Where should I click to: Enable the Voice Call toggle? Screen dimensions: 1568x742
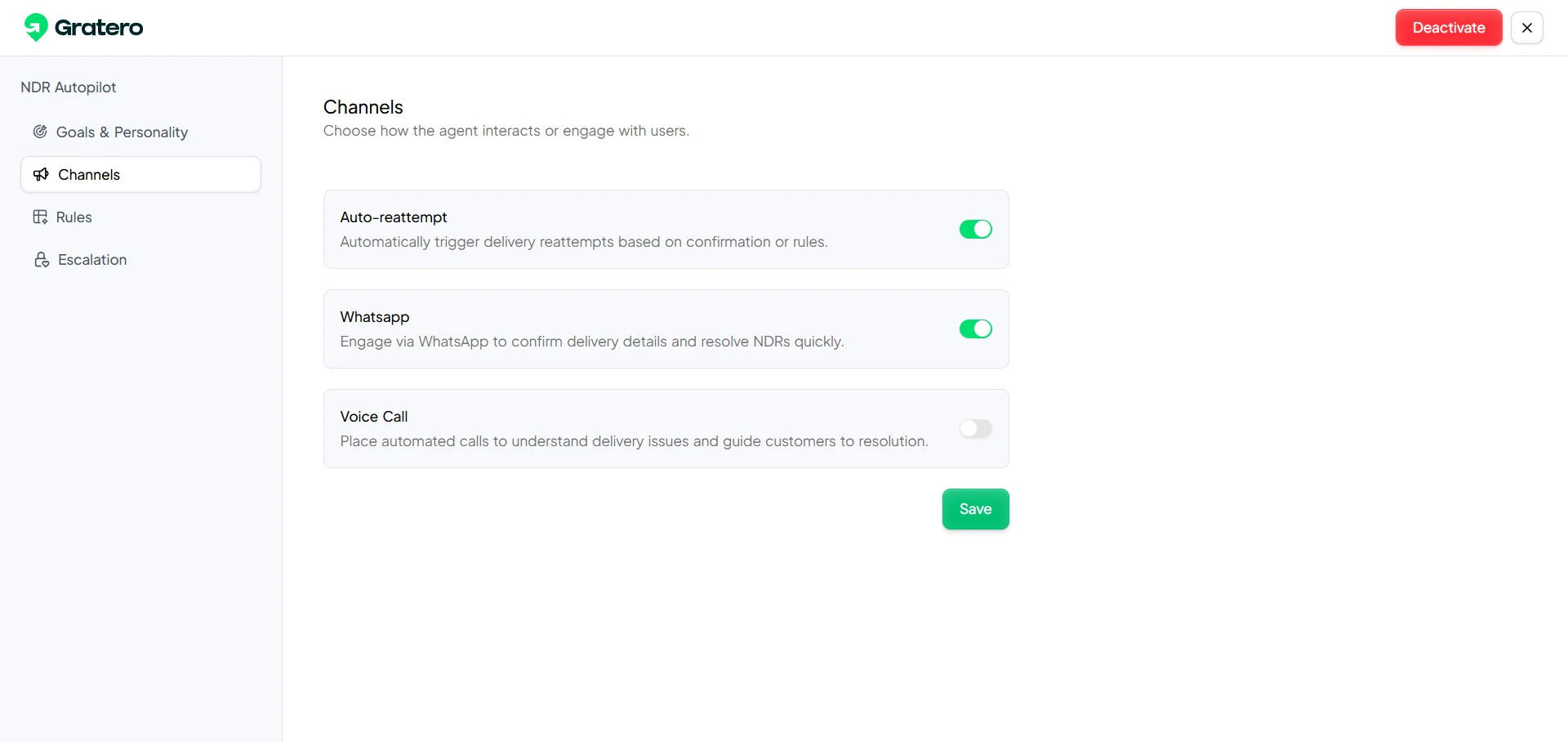(x=975, y=428)
